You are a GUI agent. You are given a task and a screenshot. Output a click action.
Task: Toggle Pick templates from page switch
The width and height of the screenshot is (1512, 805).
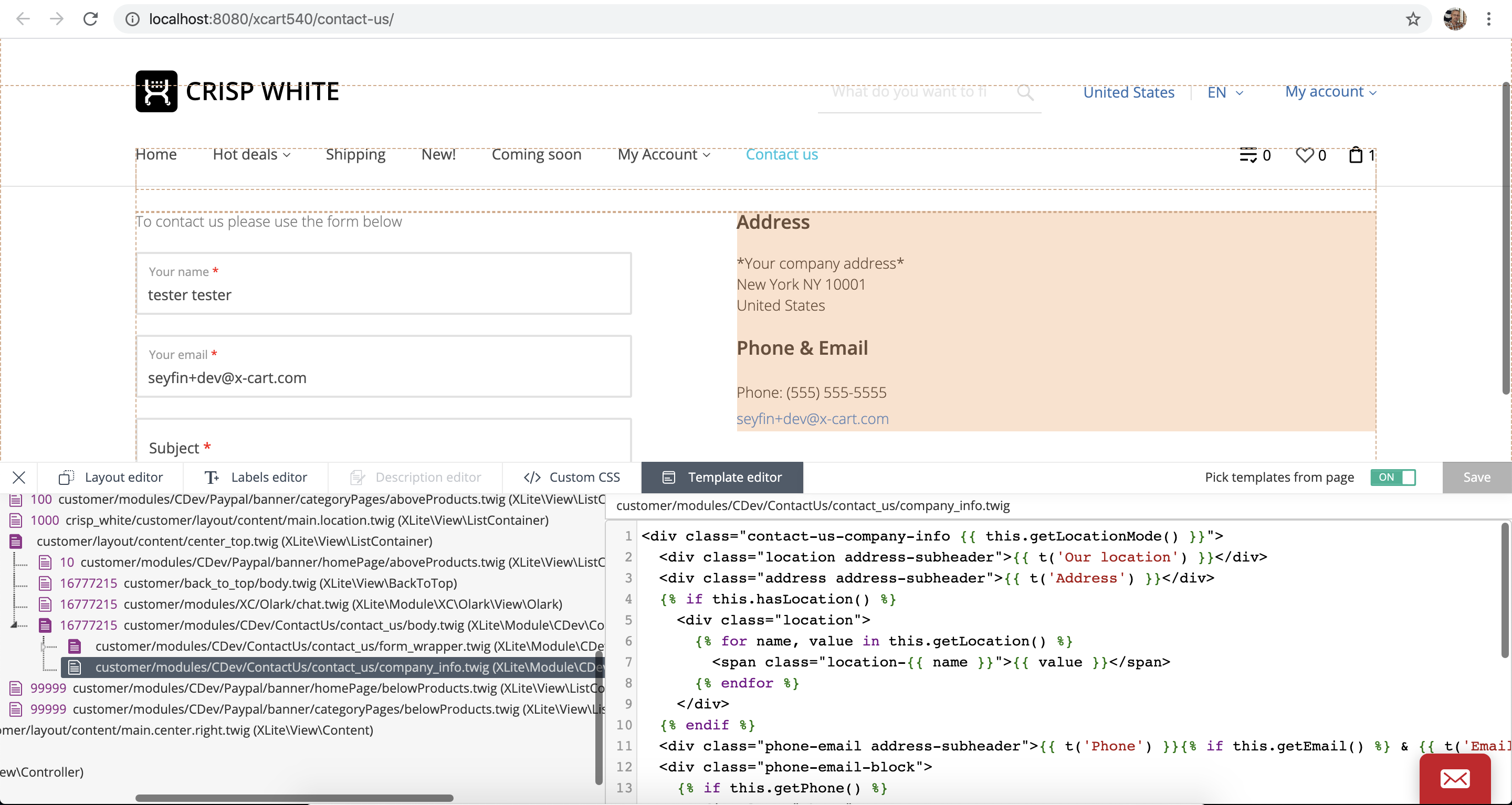pos(1393,478)
